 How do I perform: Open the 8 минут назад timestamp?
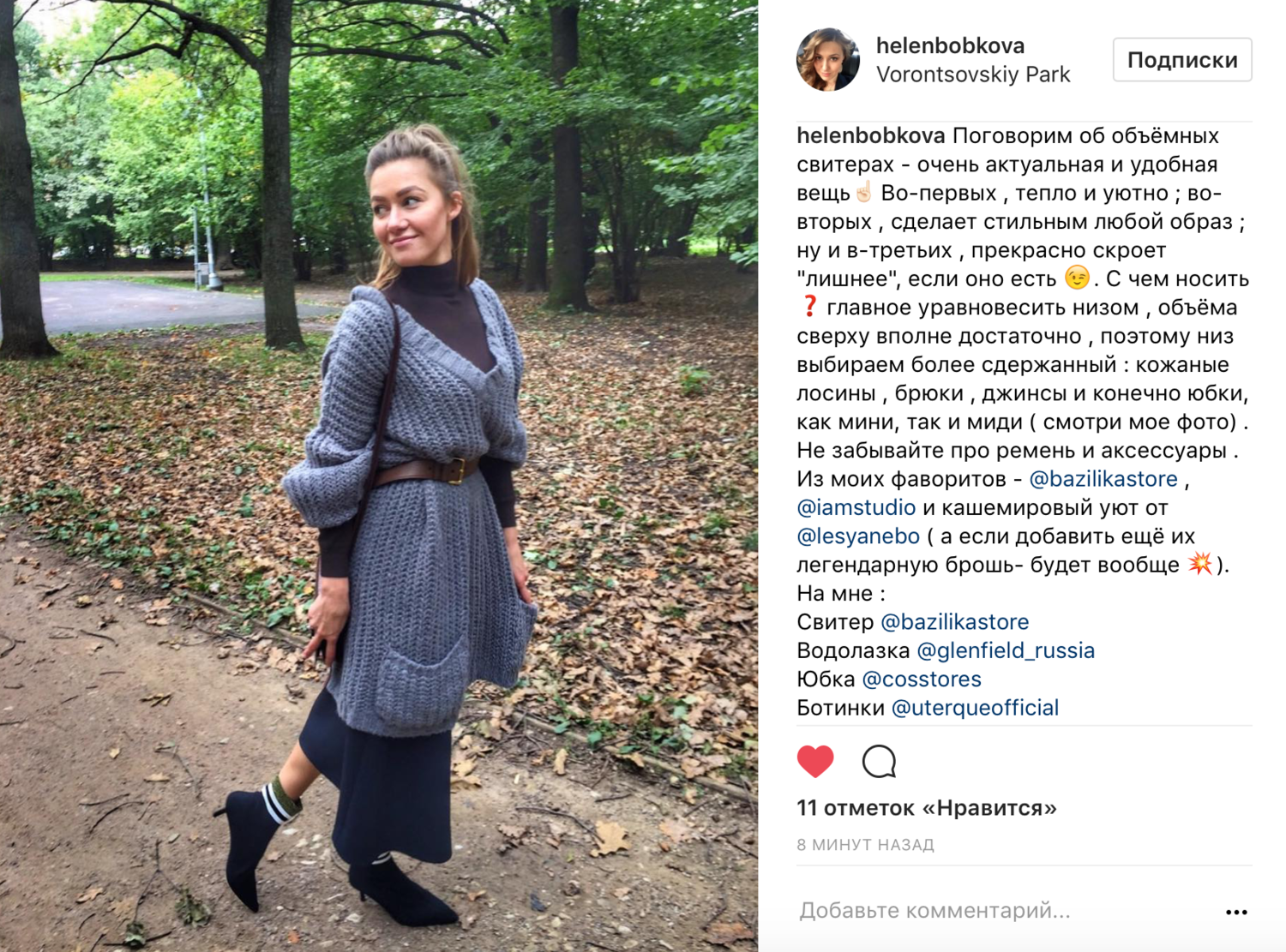pos(865,845)
